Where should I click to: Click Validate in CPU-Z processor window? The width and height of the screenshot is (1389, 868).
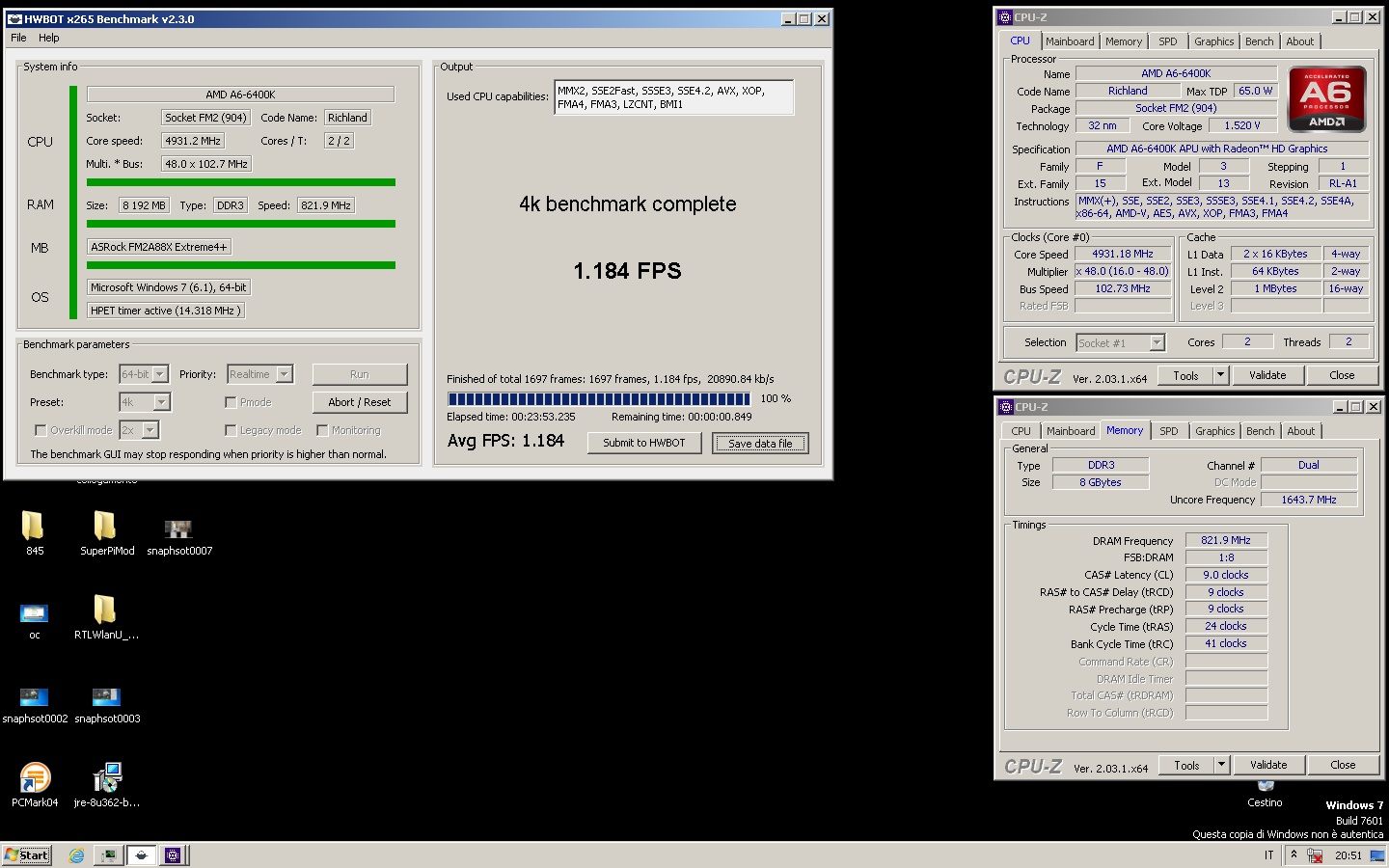(x=1267, y=375)
